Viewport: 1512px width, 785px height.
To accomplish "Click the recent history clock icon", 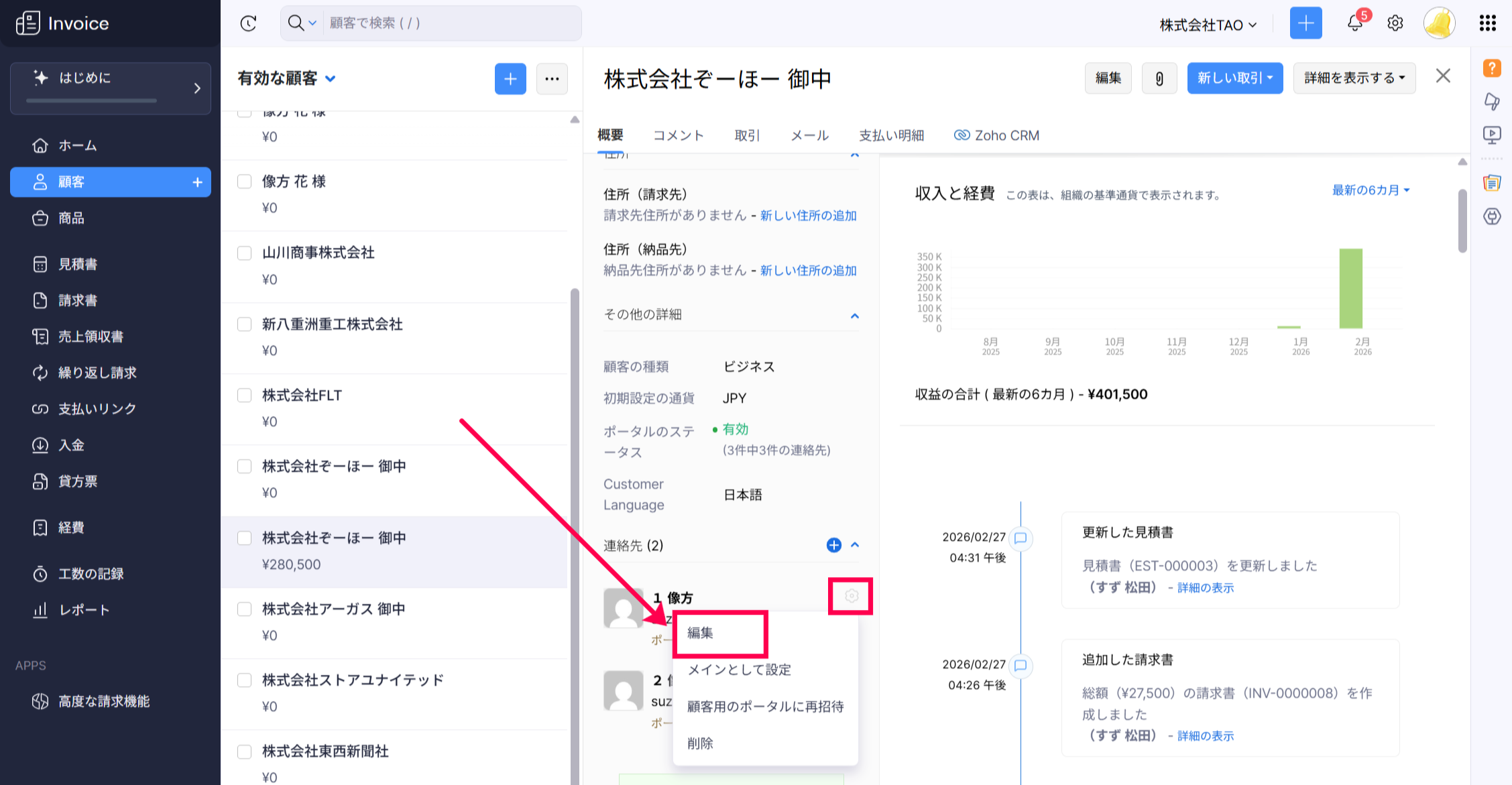I will tap(248, 23).
